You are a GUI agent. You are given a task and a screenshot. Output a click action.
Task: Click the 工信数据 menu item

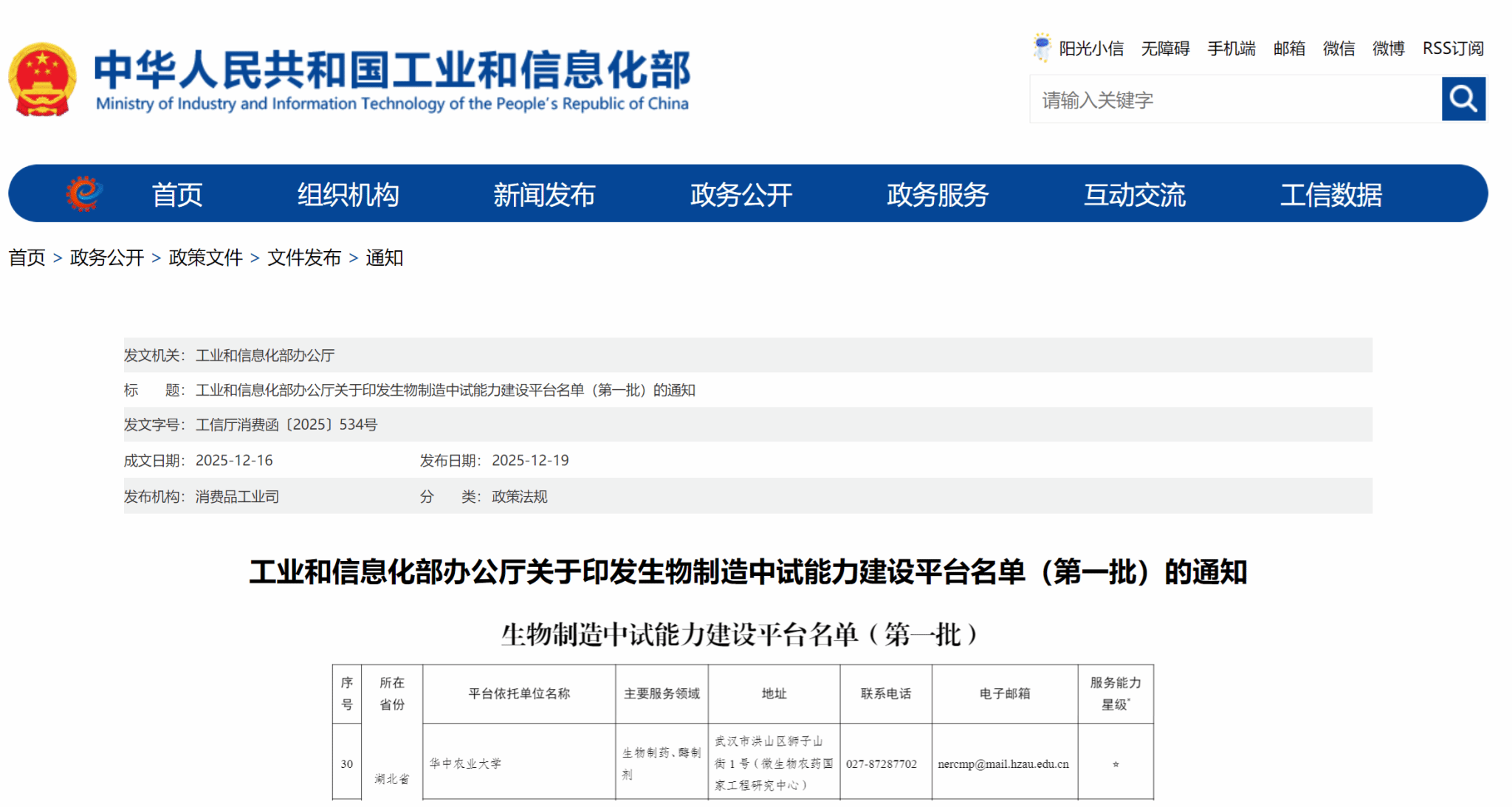click(x=1332, y=194)
